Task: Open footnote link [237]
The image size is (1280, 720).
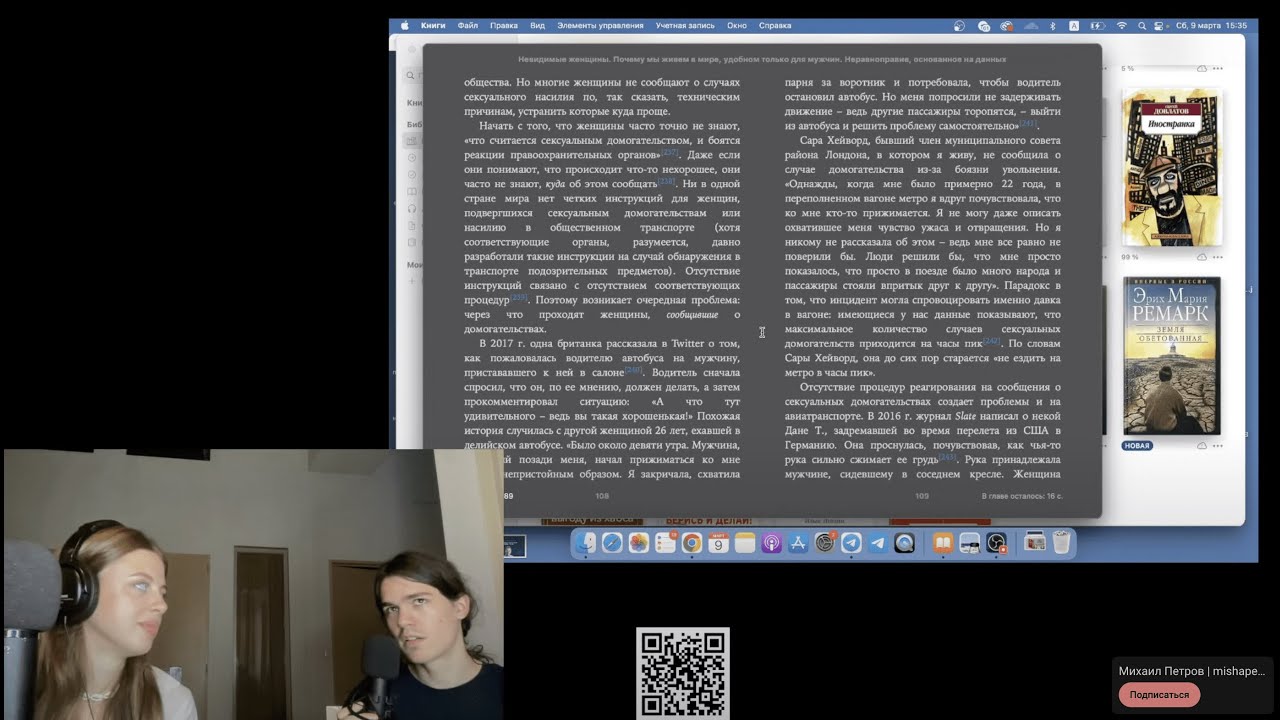Action: coord(670,153)
